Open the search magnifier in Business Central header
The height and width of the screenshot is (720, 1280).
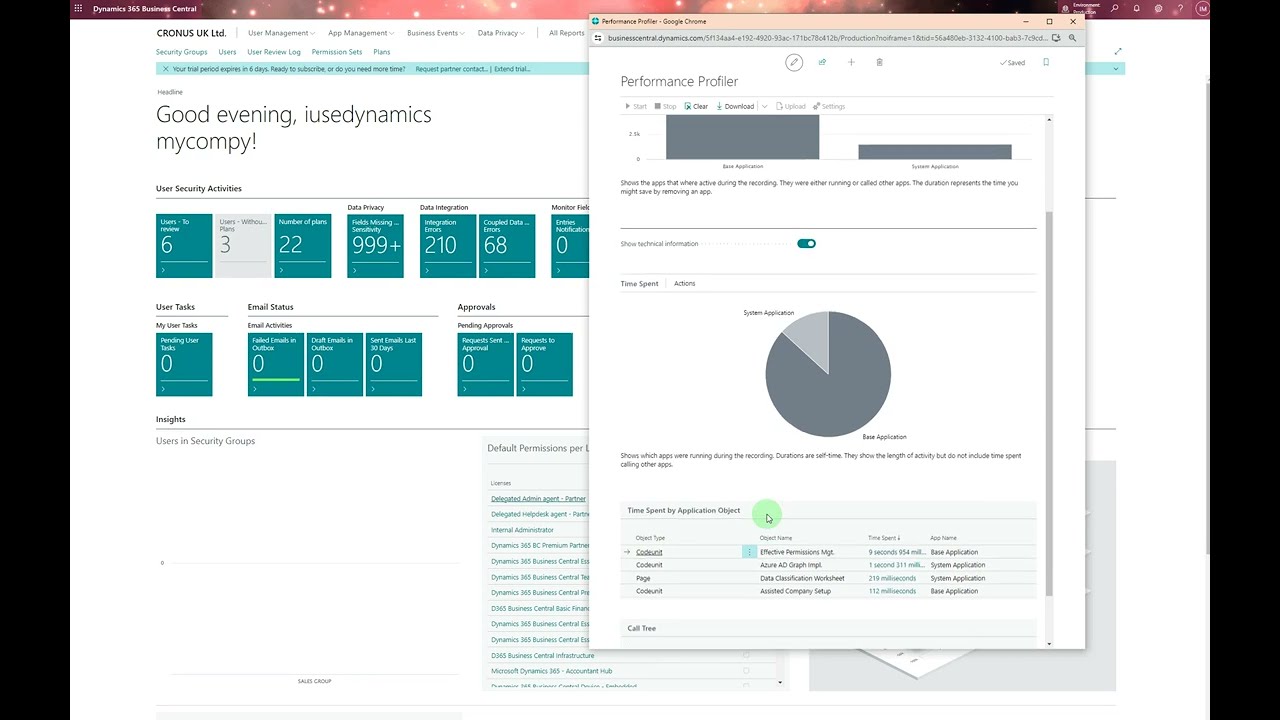1114,9
